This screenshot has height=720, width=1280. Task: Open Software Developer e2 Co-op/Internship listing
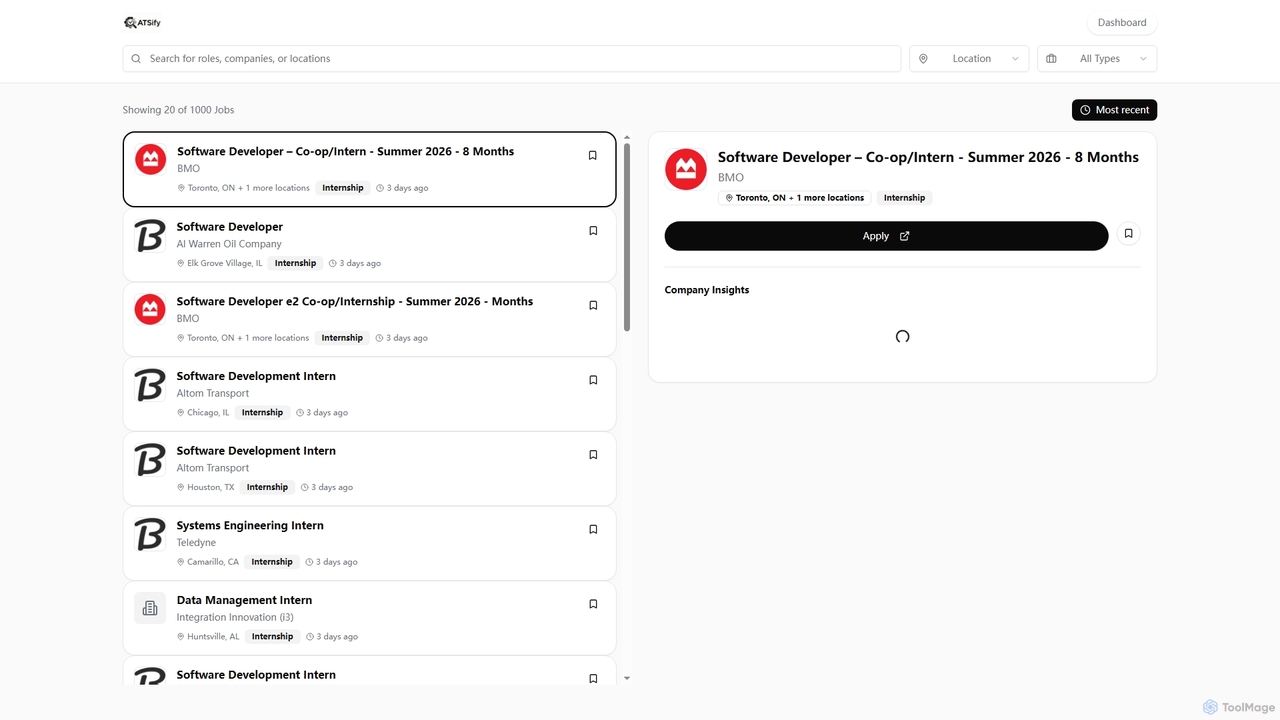pyautogui.click(x=370, y=319)
